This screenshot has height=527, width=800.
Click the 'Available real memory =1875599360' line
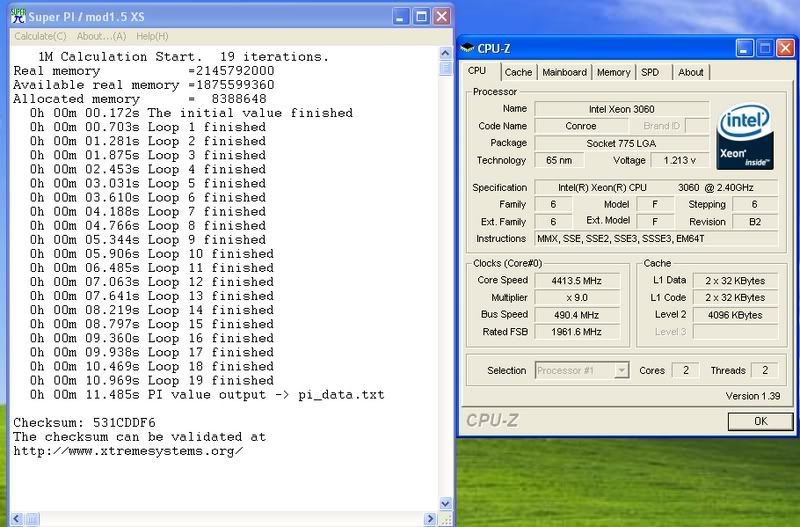tap(144, 85)
